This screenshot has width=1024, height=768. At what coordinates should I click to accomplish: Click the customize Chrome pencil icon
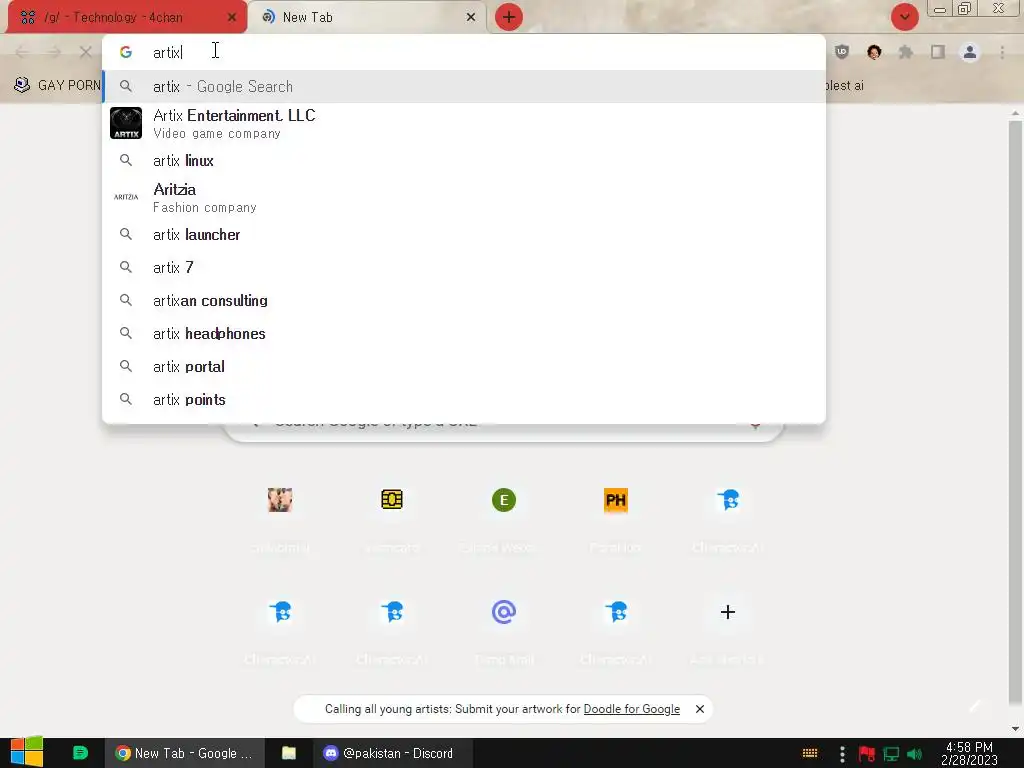coord(975,705)
